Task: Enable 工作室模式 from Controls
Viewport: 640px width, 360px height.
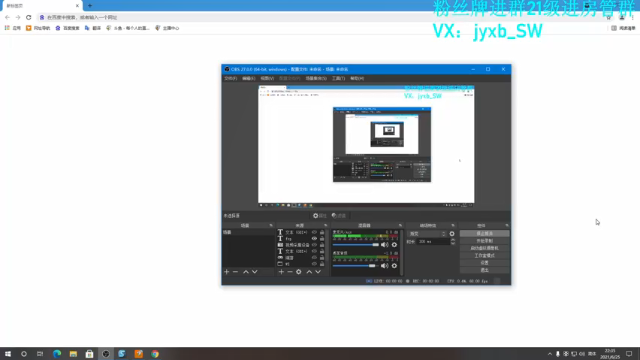Action: tap(484, 256)
